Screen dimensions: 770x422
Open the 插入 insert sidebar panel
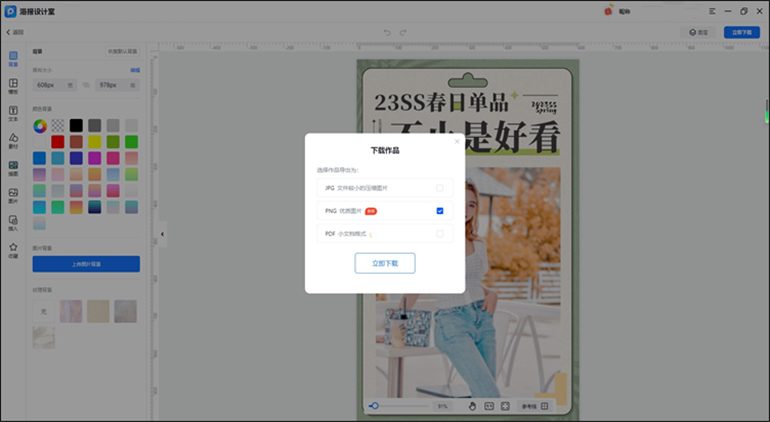(x=13, y=224)
